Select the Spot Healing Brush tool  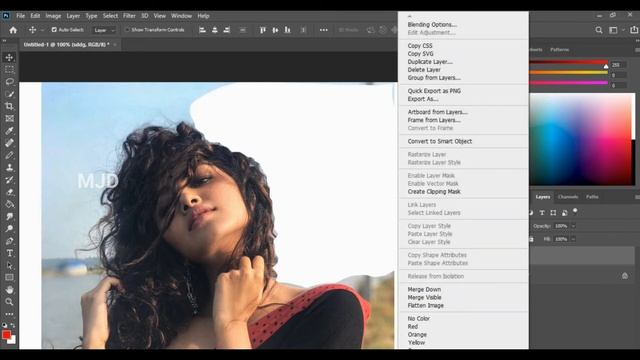coord(9,143)
